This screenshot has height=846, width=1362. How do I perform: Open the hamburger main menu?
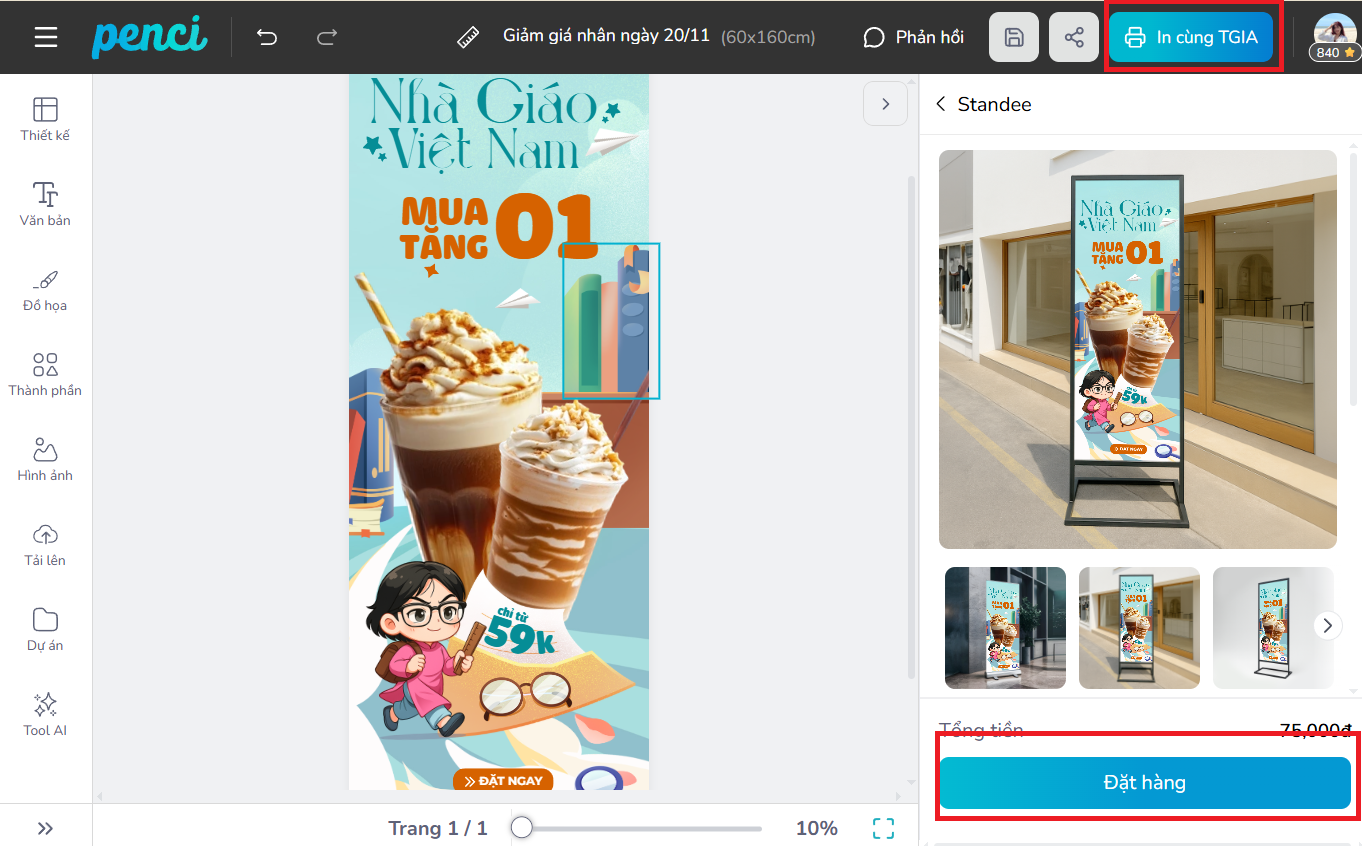point(46,38)
